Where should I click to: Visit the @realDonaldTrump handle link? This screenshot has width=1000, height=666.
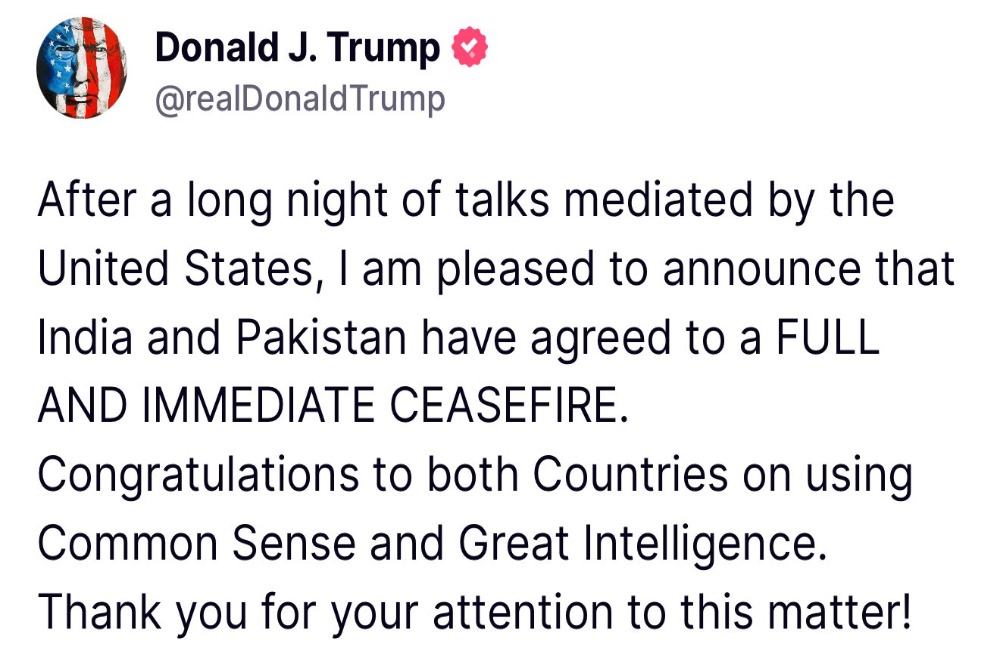pos(300,99)
